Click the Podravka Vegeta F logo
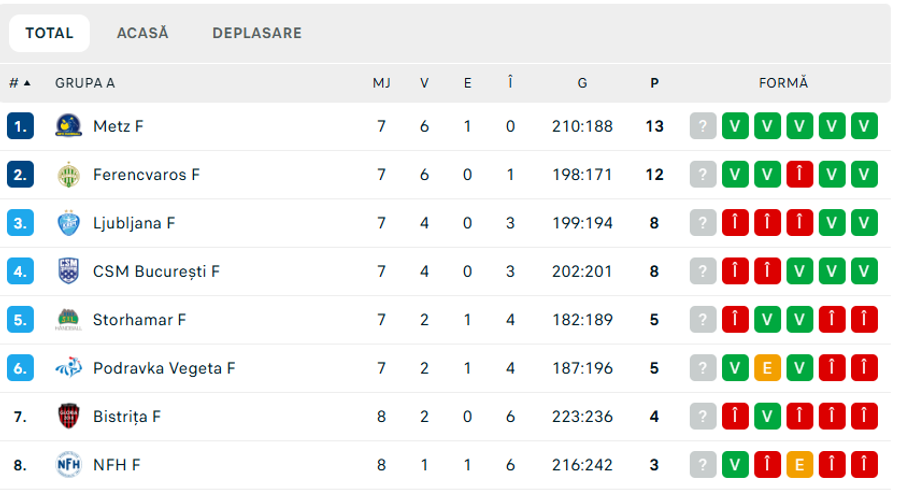 (68, 368)
